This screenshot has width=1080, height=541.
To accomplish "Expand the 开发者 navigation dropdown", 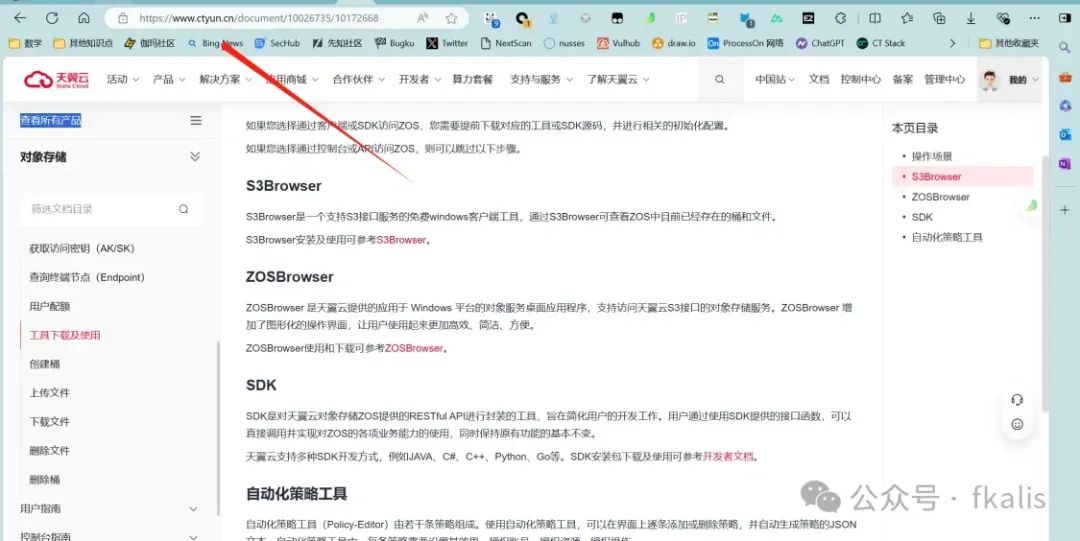I will coord(419,79).
